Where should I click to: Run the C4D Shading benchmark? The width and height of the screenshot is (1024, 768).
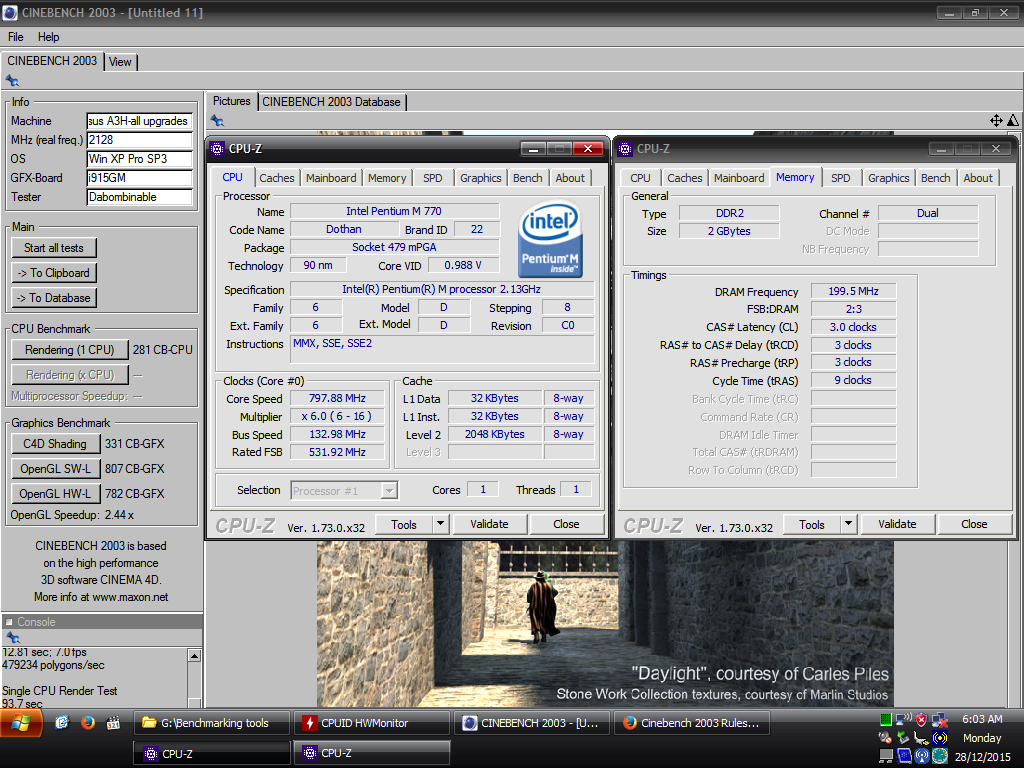(x=56, y=444)
